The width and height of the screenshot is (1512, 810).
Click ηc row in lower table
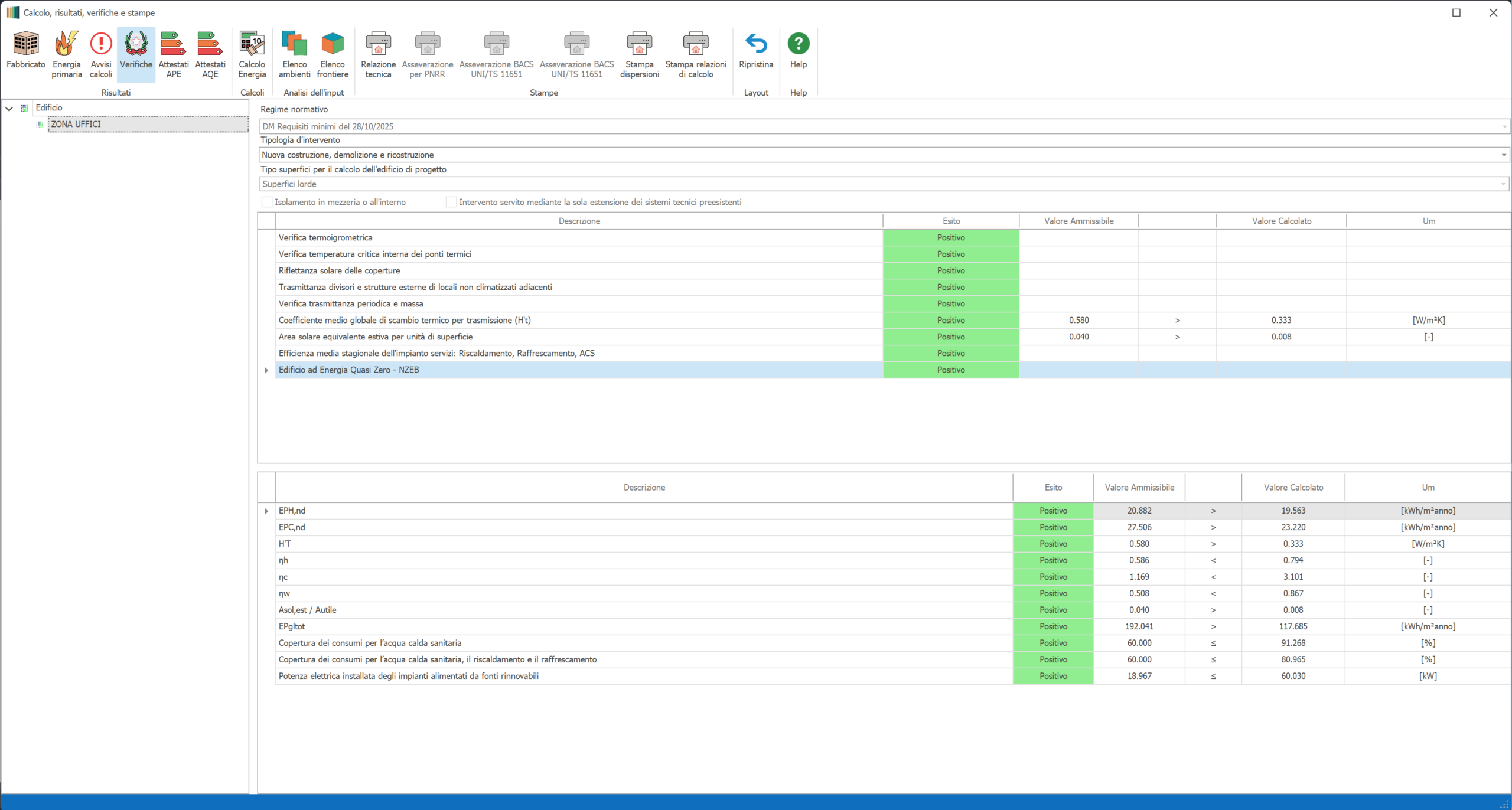[893, 577]
